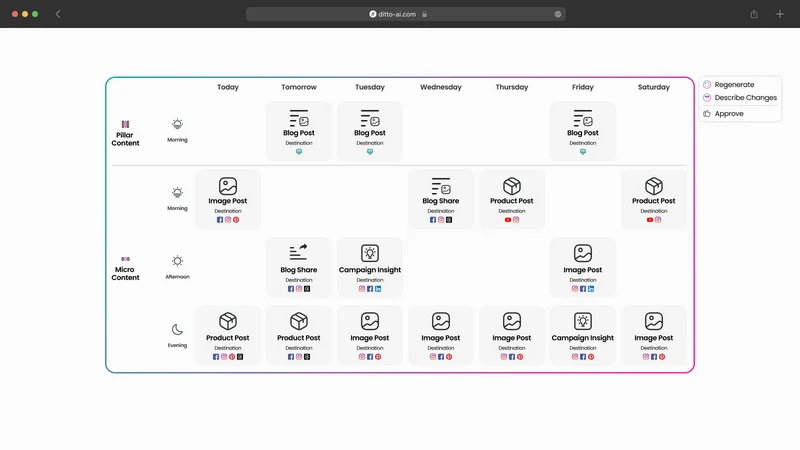Viewport: 800px width, 450px height.
Task: Click the Friday column header
Action: tap(583, 87)
